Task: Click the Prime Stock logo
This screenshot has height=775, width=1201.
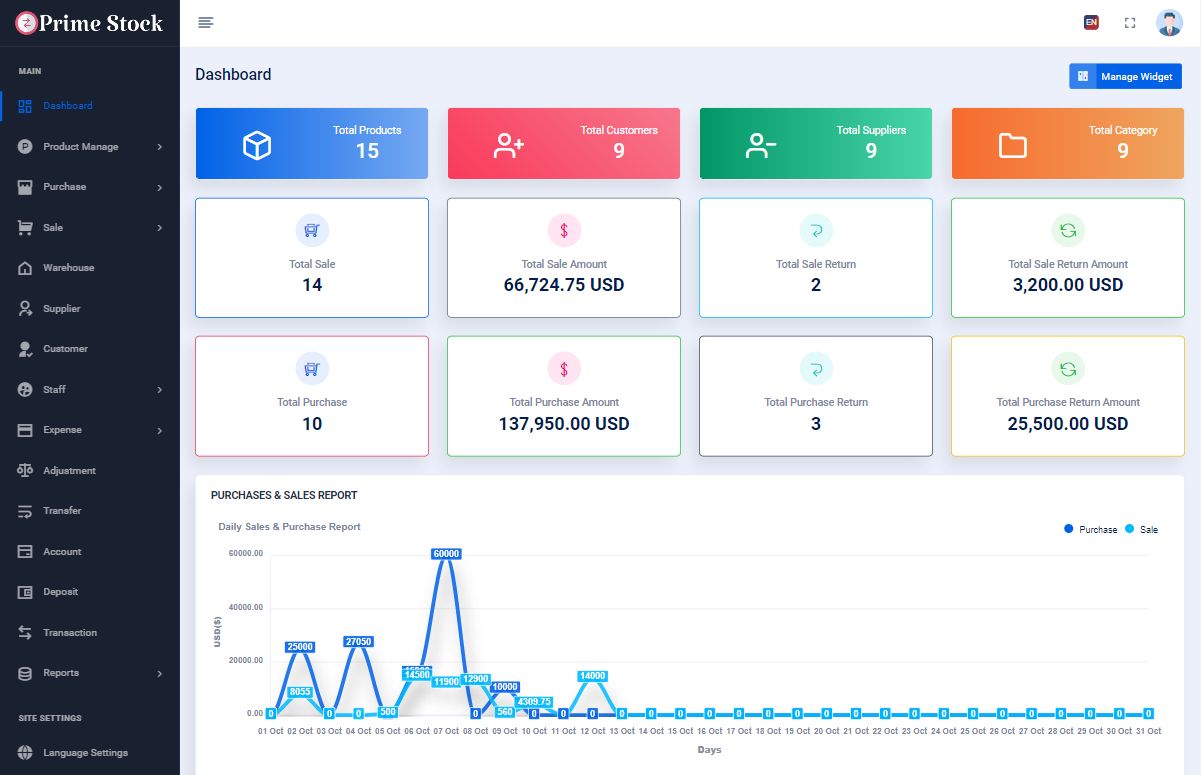Action: click(x=89, y=23)
